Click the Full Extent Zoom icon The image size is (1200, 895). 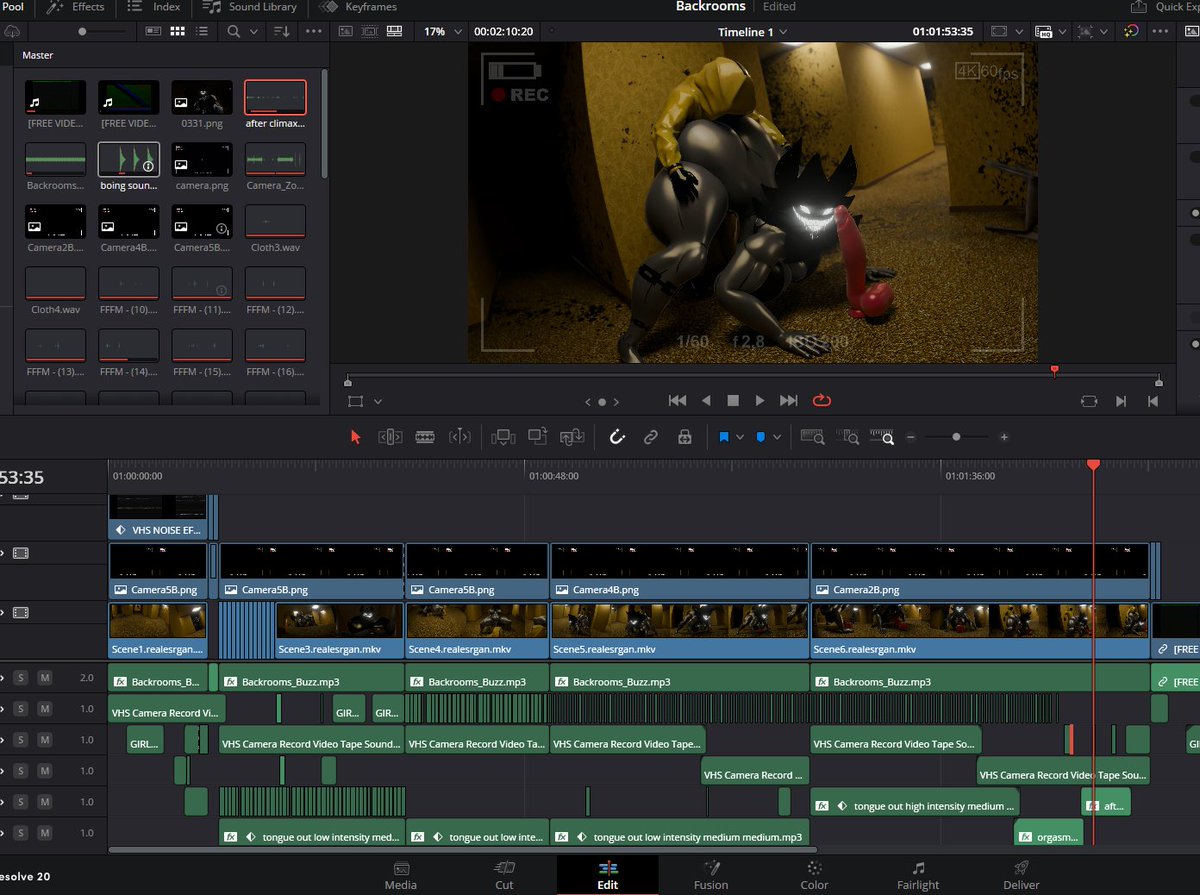(x=813, y=437)
